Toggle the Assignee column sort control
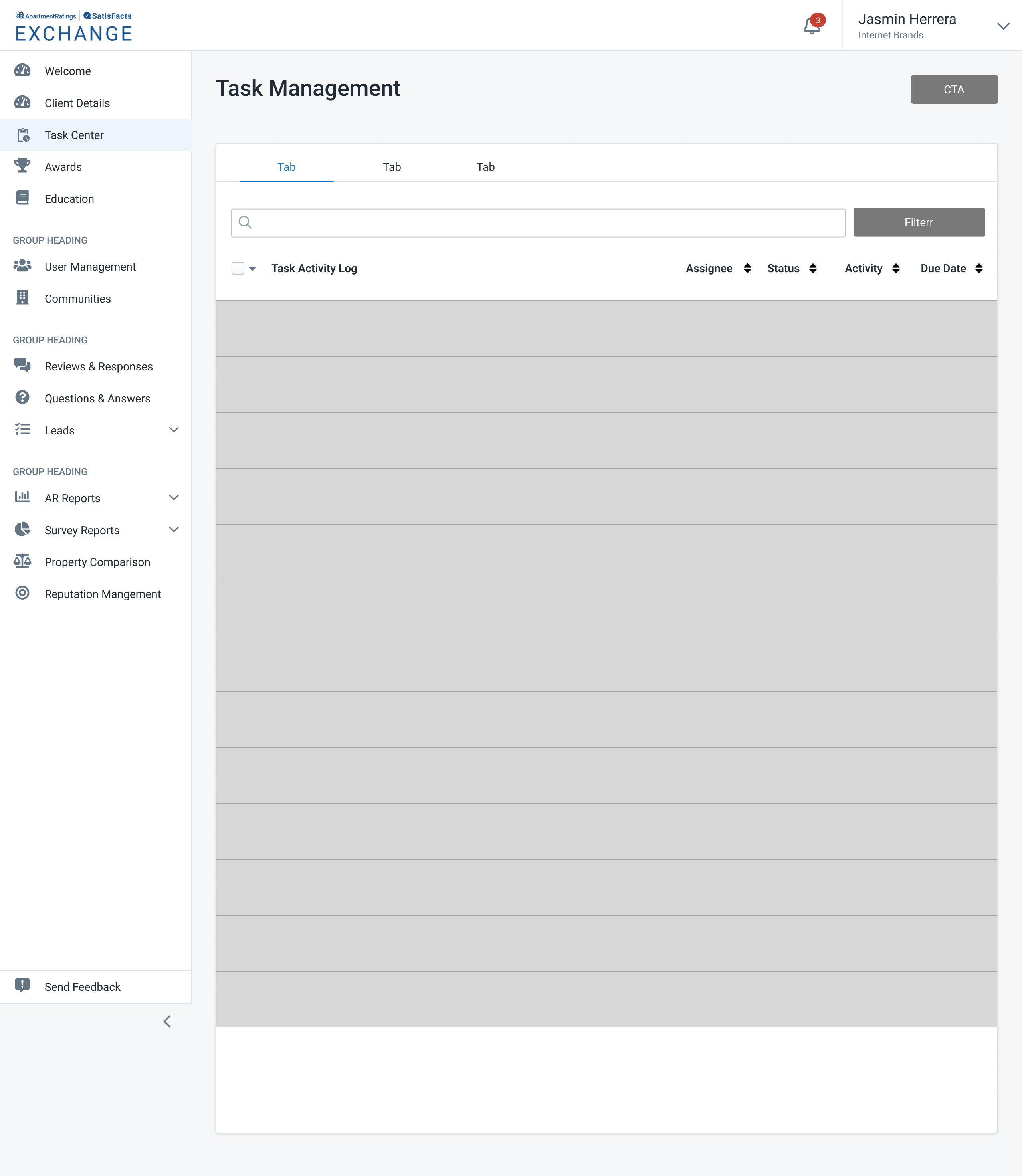The image size is (1022, 1176). point(748,268)
